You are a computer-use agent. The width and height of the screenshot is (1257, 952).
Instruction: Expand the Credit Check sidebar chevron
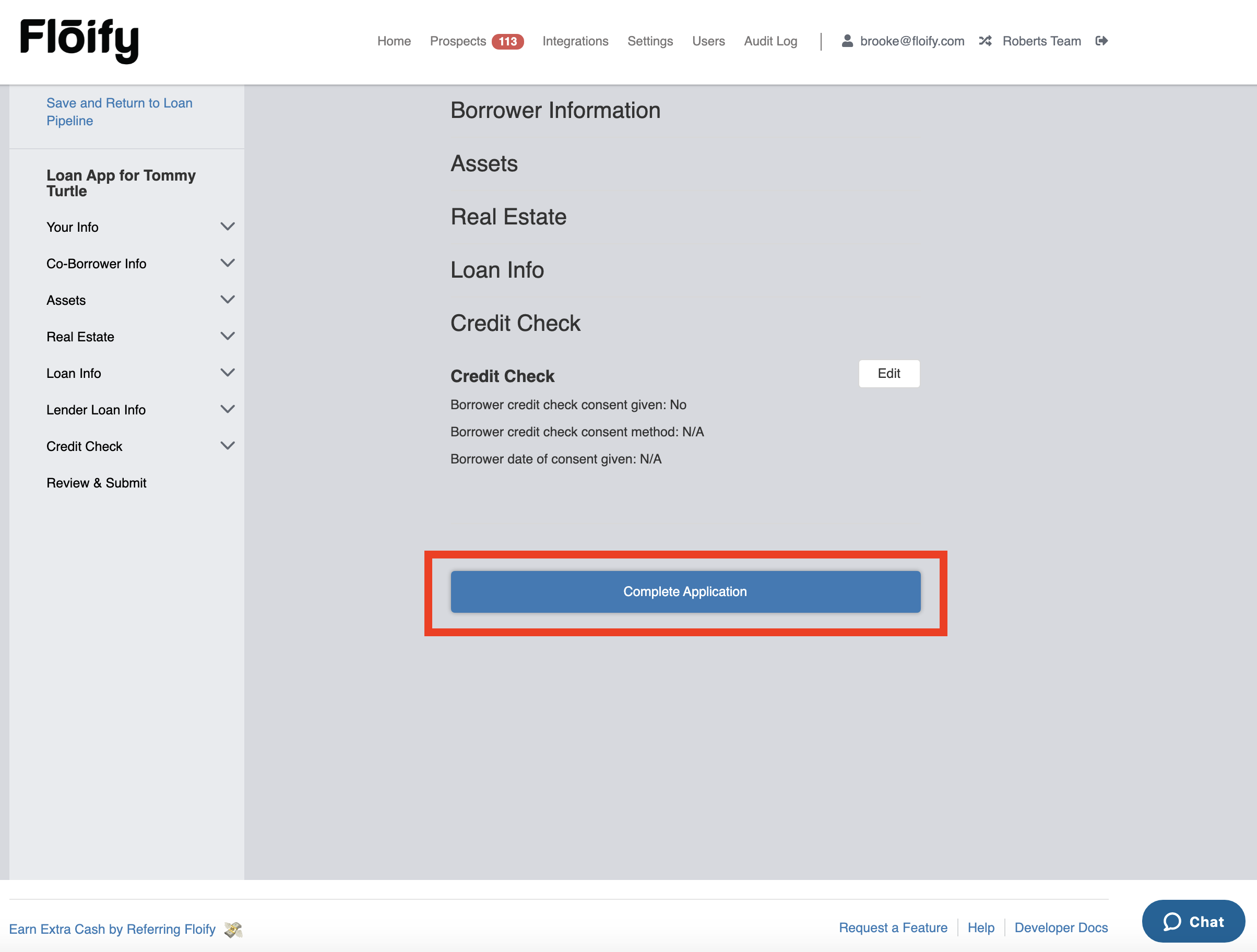[227, 446]
